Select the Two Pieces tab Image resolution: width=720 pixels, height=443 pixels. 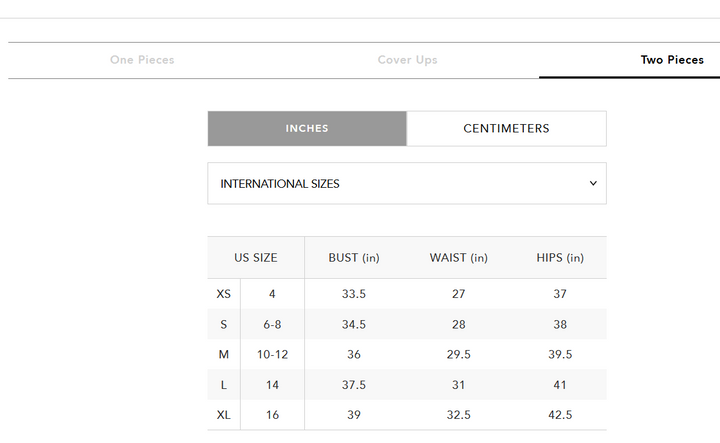point(672,60)
